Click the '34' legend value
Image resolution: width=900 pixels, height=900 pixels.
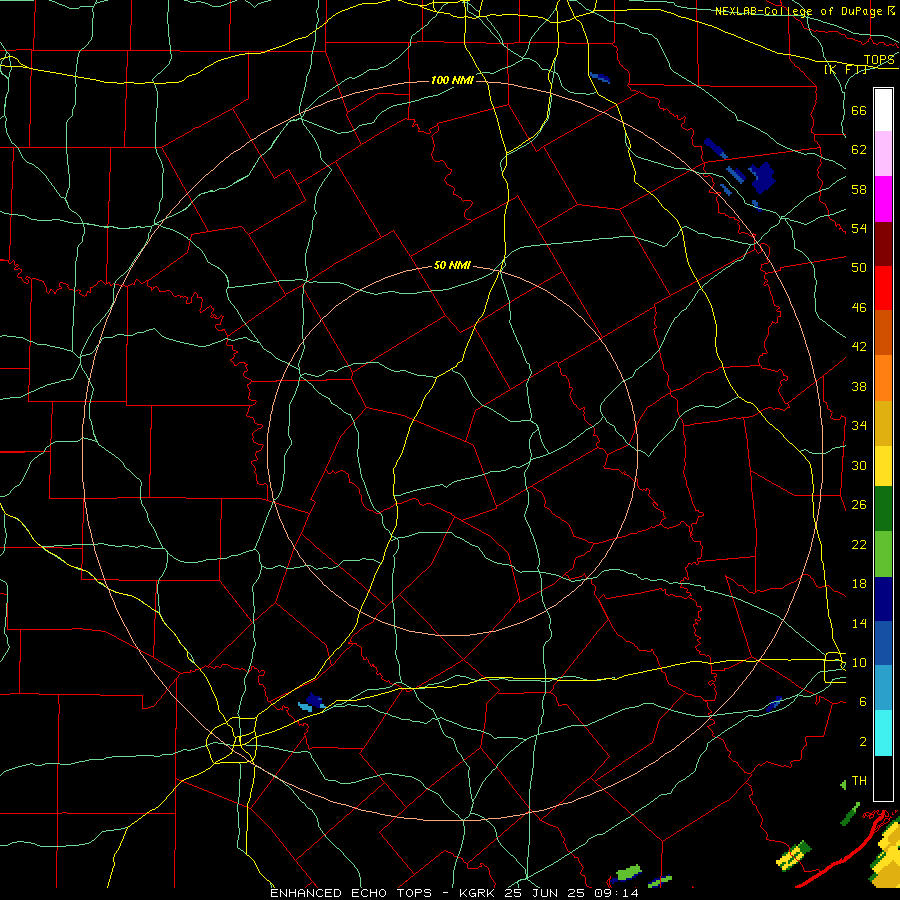click(x=859, y=426)
